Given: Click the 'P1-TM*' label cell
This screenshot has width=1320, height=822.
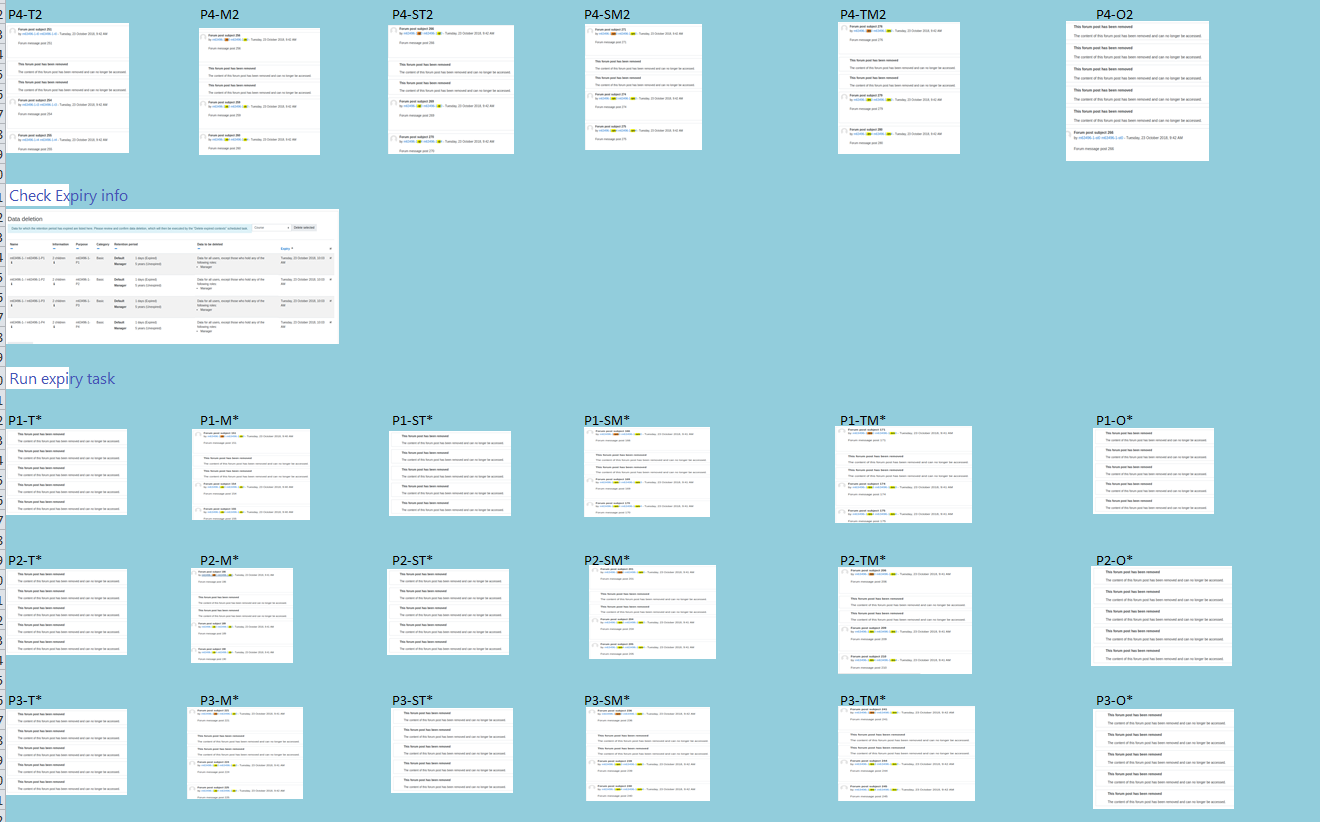Looking at the screenshot, I should point(863,420).
